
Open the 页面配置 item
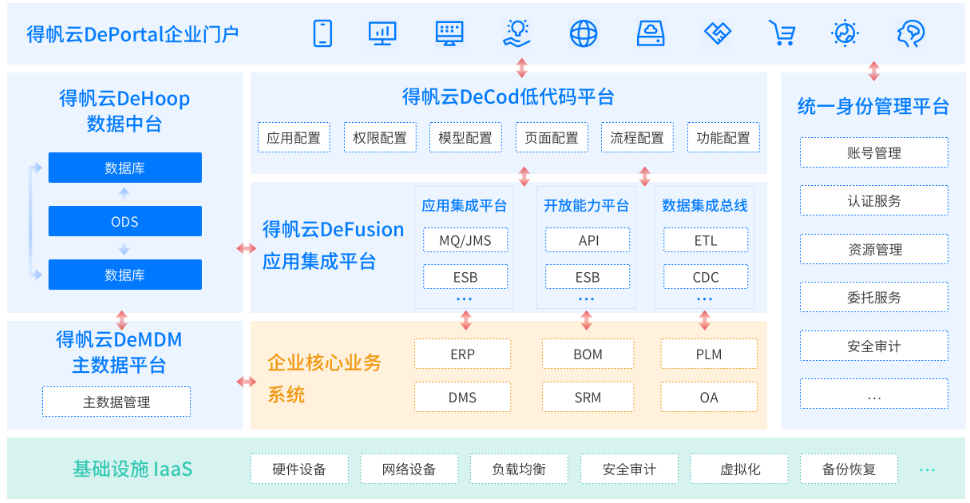pos(551,137)
